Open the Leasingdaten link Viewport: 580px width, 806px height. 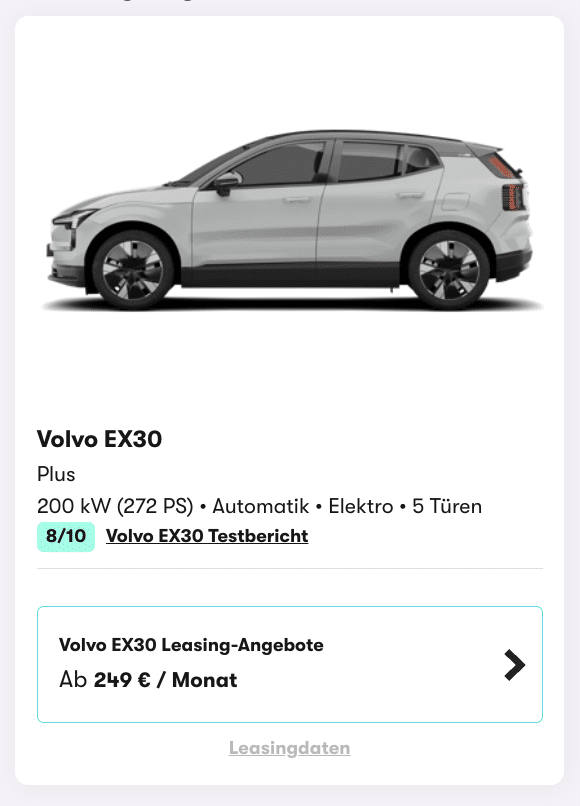point(289,748)
